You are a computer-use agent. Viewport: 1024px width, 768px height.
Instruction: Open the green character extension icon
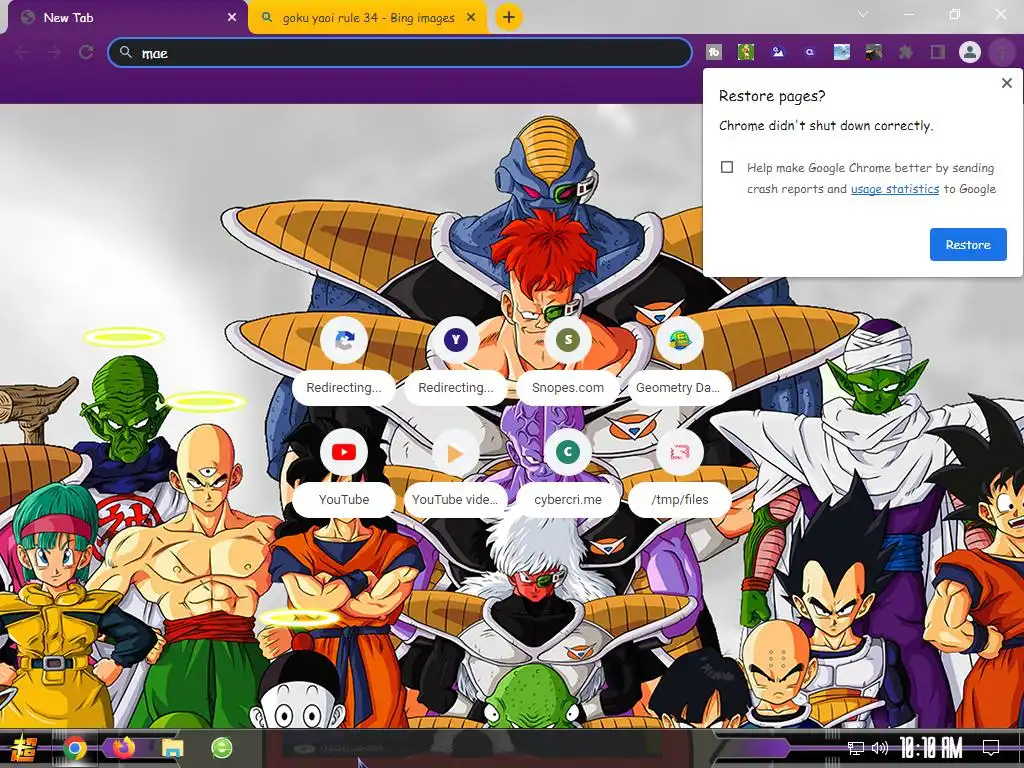click(x=746, y=52)
